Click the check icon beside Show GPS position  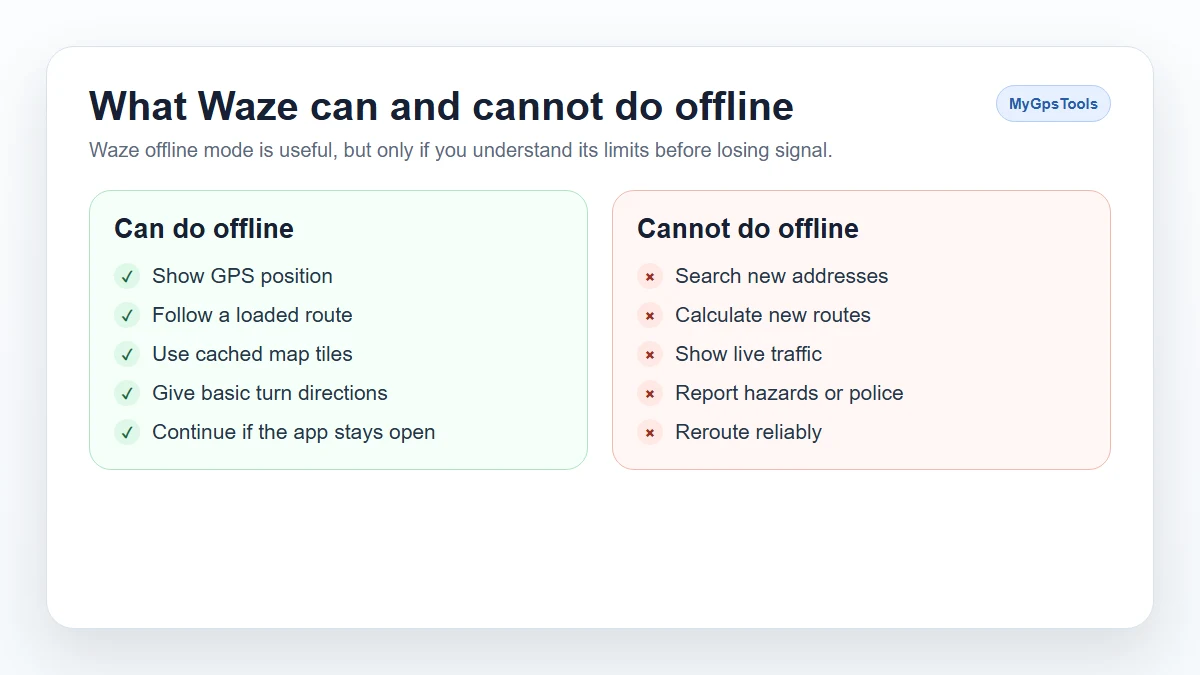[x=127, y=276]
